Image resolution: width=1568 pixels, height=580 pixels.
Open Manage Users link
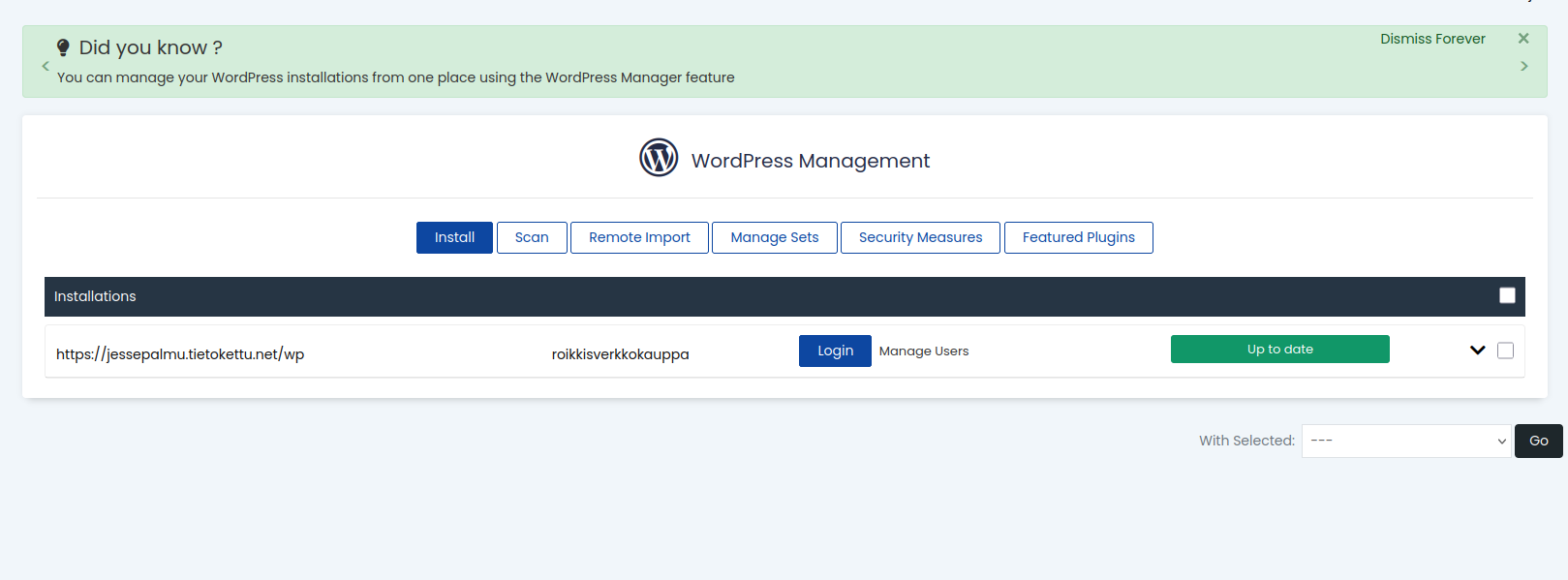(x=924, y=351)
